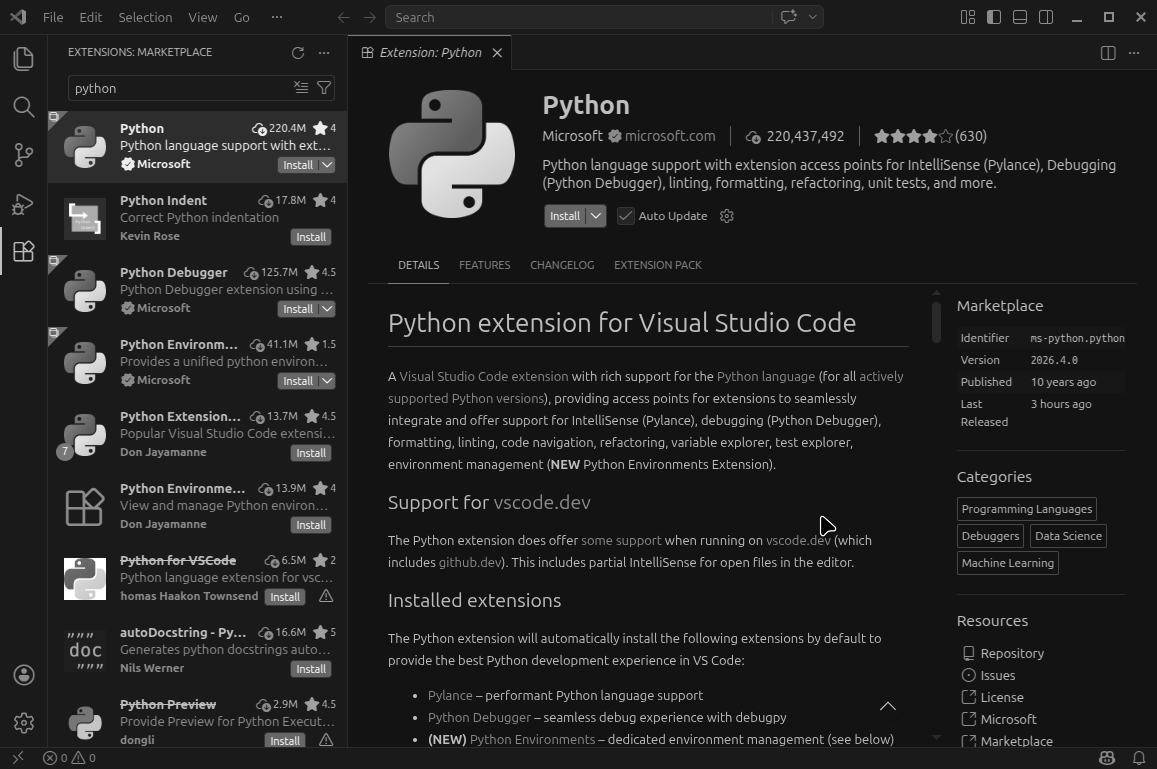
Task: Install autoDocstring extension
Action: click(x=311, y=669)
